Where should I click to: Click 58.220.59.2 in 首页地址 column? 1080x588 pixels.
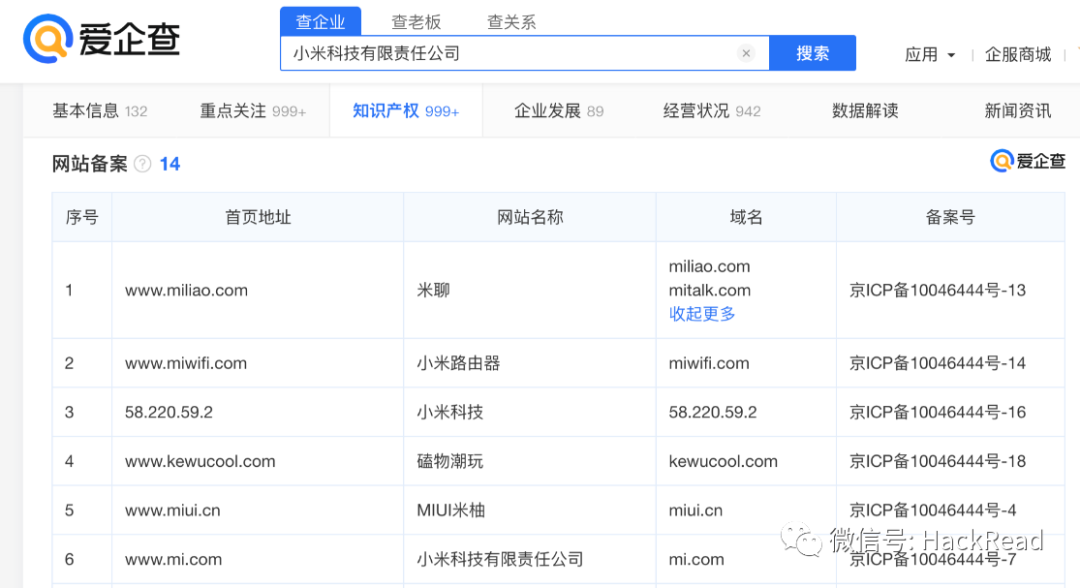click(x=169, y=412)
